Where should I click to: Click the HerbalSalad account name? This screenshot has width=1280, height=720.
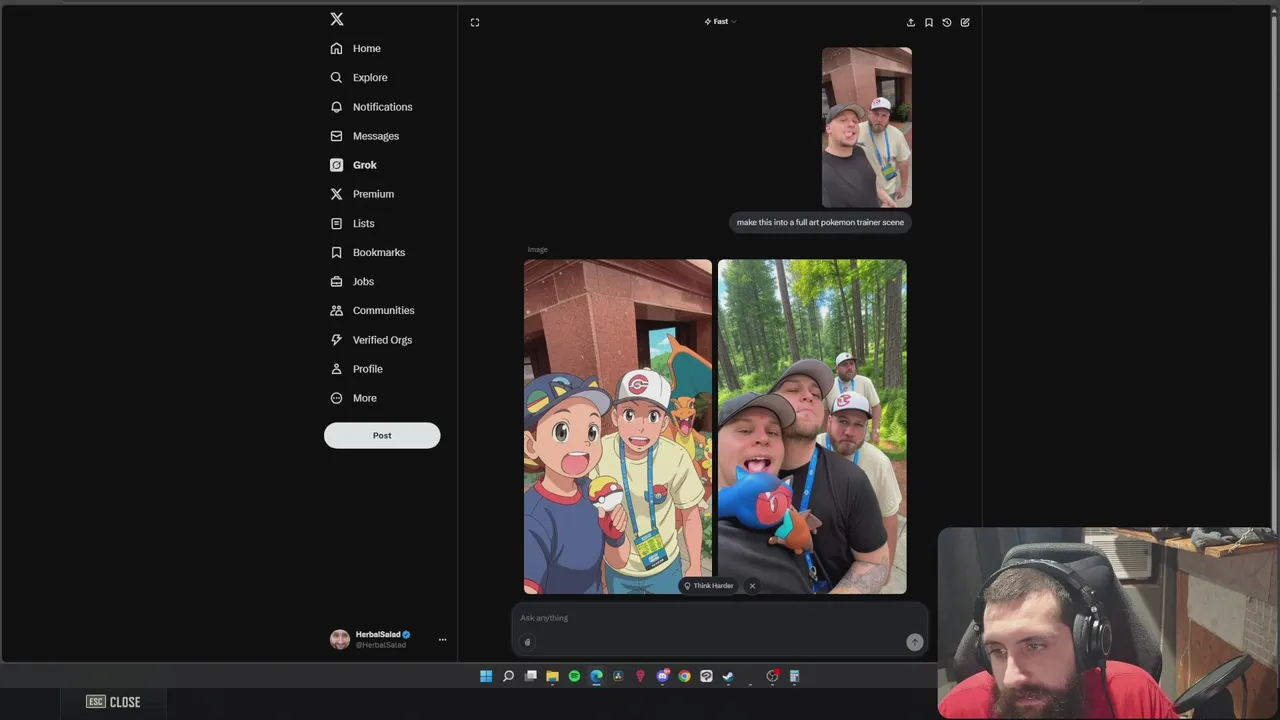[378, 634]
